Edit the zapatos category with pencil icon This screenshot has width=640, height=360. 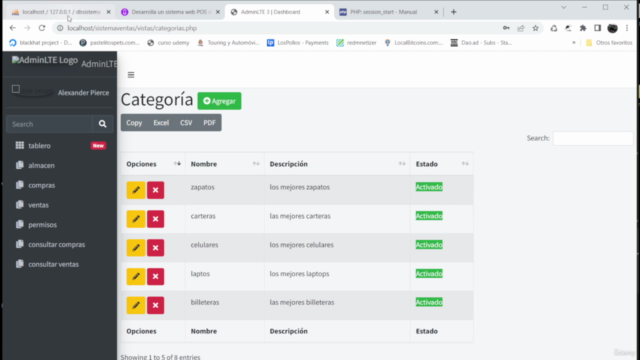pos(136,190)
